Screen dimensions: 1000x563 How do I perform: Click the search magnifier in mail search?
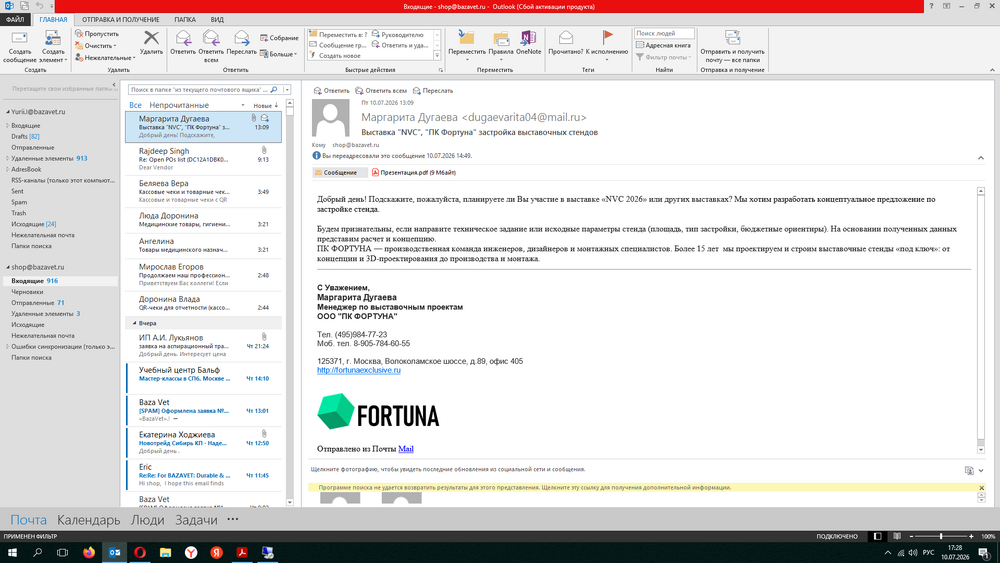click(x=274, y=90)
